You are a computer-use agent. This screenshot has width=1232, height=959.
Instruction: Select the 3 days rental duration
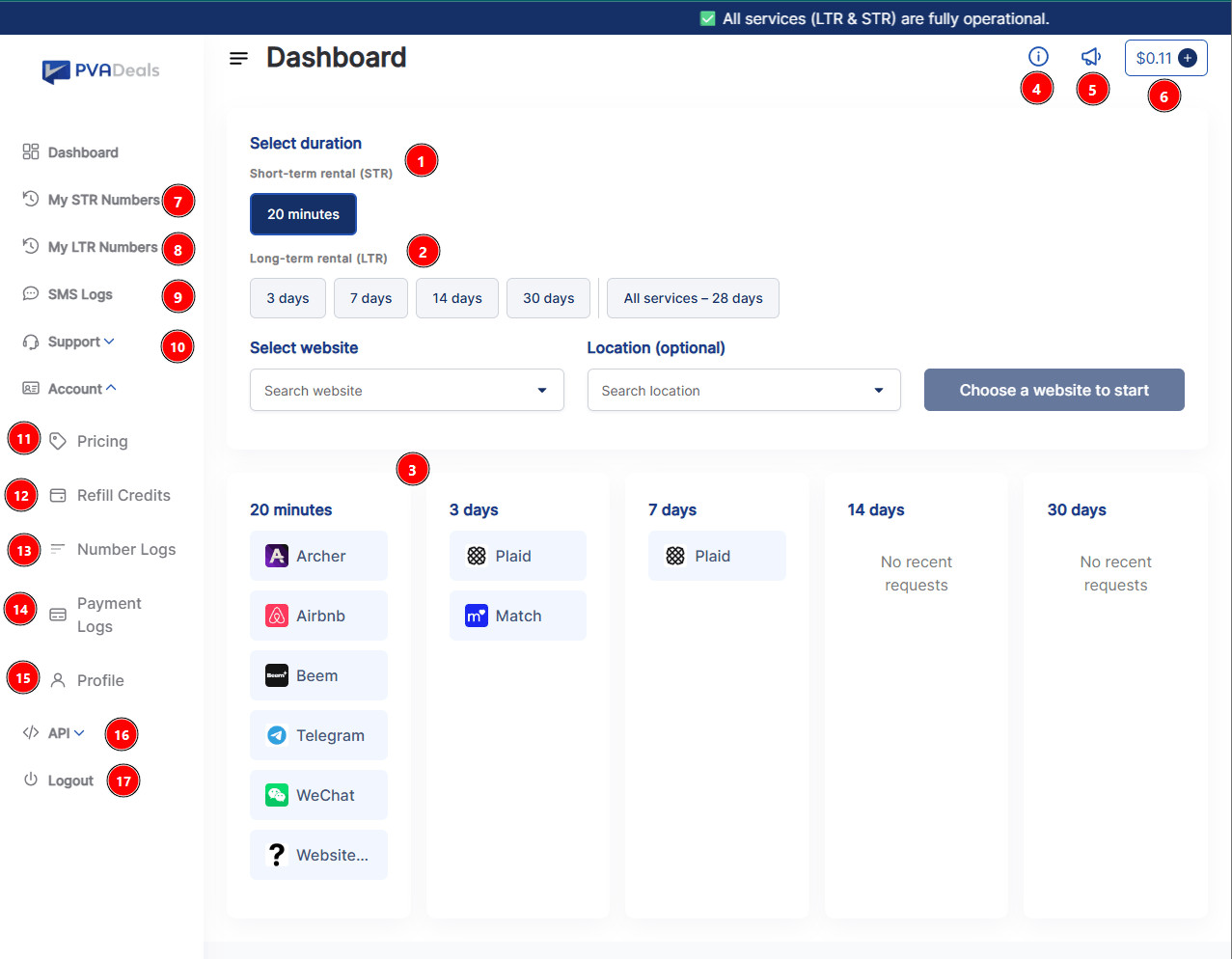287,298
